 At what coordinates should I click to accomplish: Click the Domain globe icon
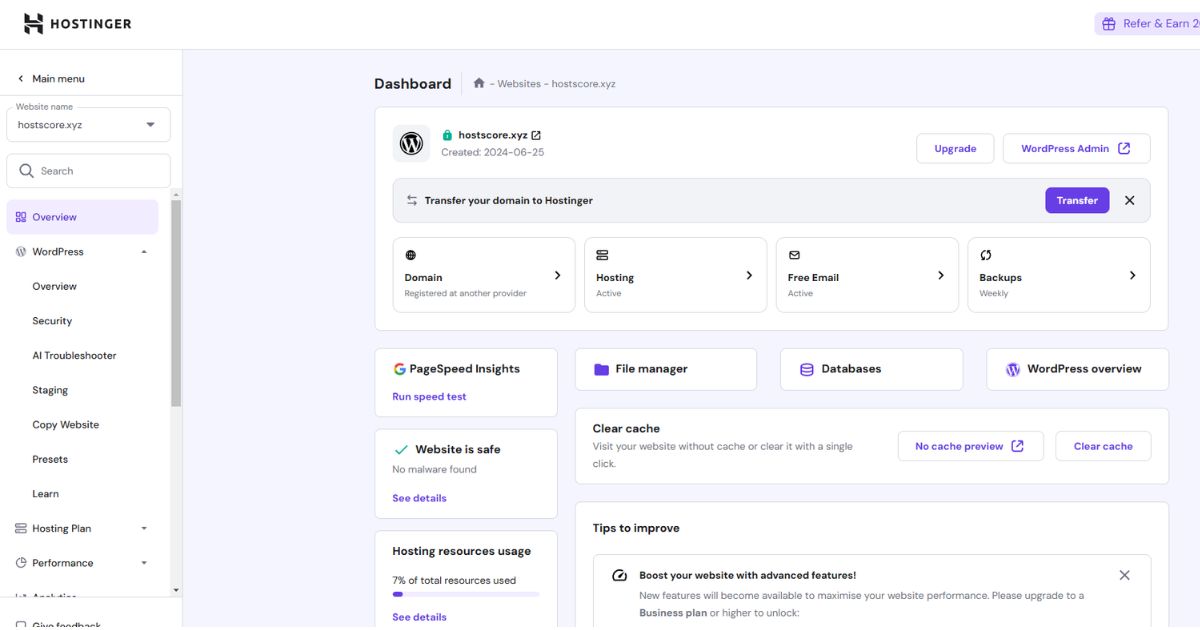pyautogui.click(x=410, y=255)
